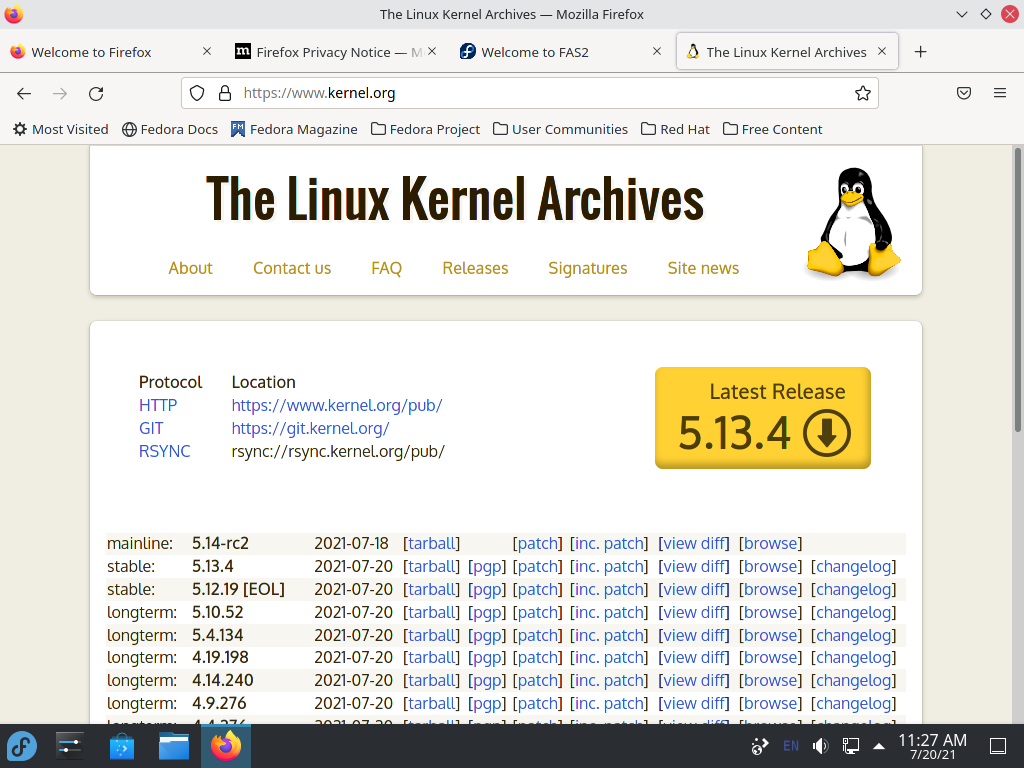Image resolution: width=1024 pixels, height=768 pixels.
Task: Open https://git.kernel.org/ link
Action: 310,428
